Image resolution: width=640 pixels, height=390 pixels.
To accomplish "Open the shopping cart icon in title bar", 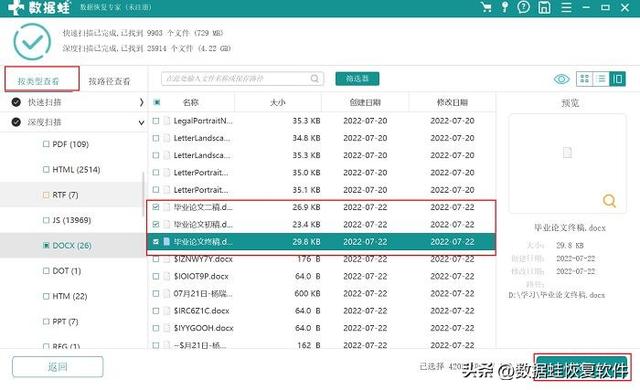I will coord(486,7).
